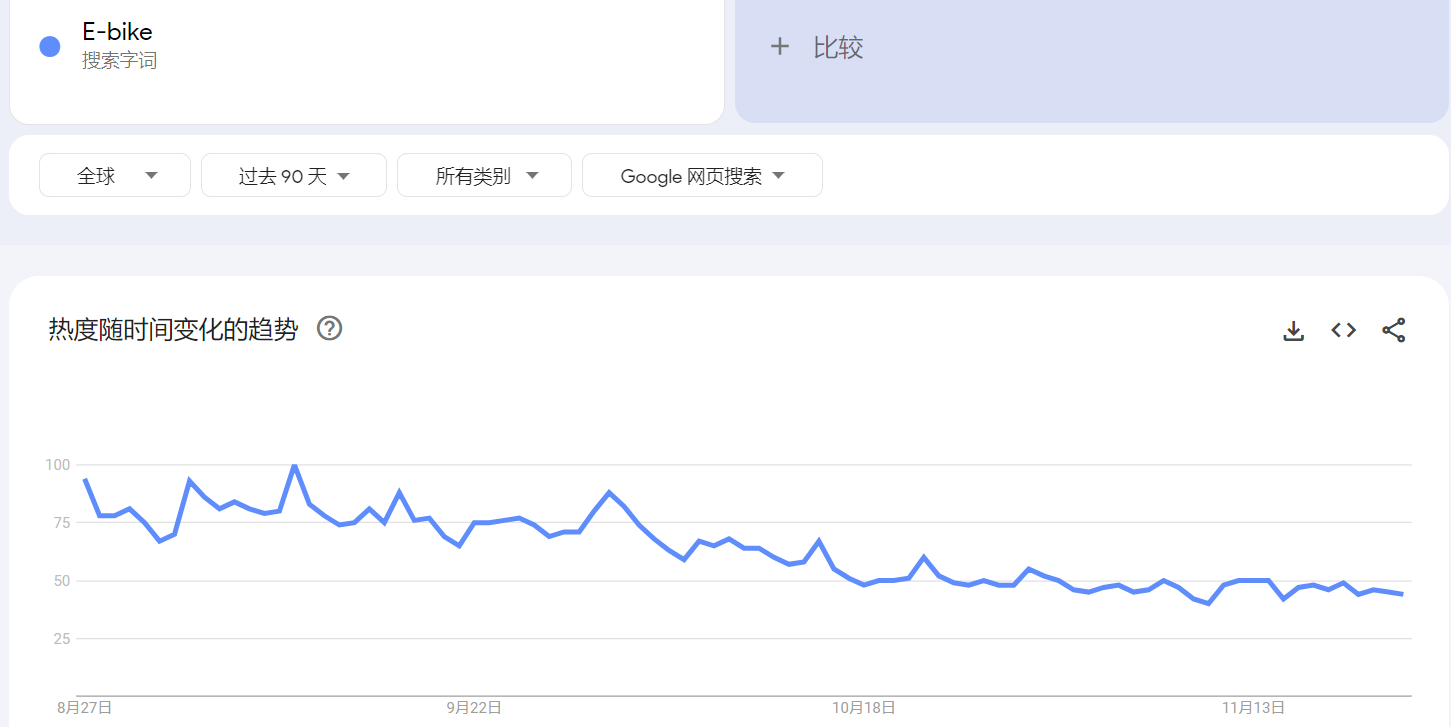Click the share icon above the chart

coord(1394,330)
